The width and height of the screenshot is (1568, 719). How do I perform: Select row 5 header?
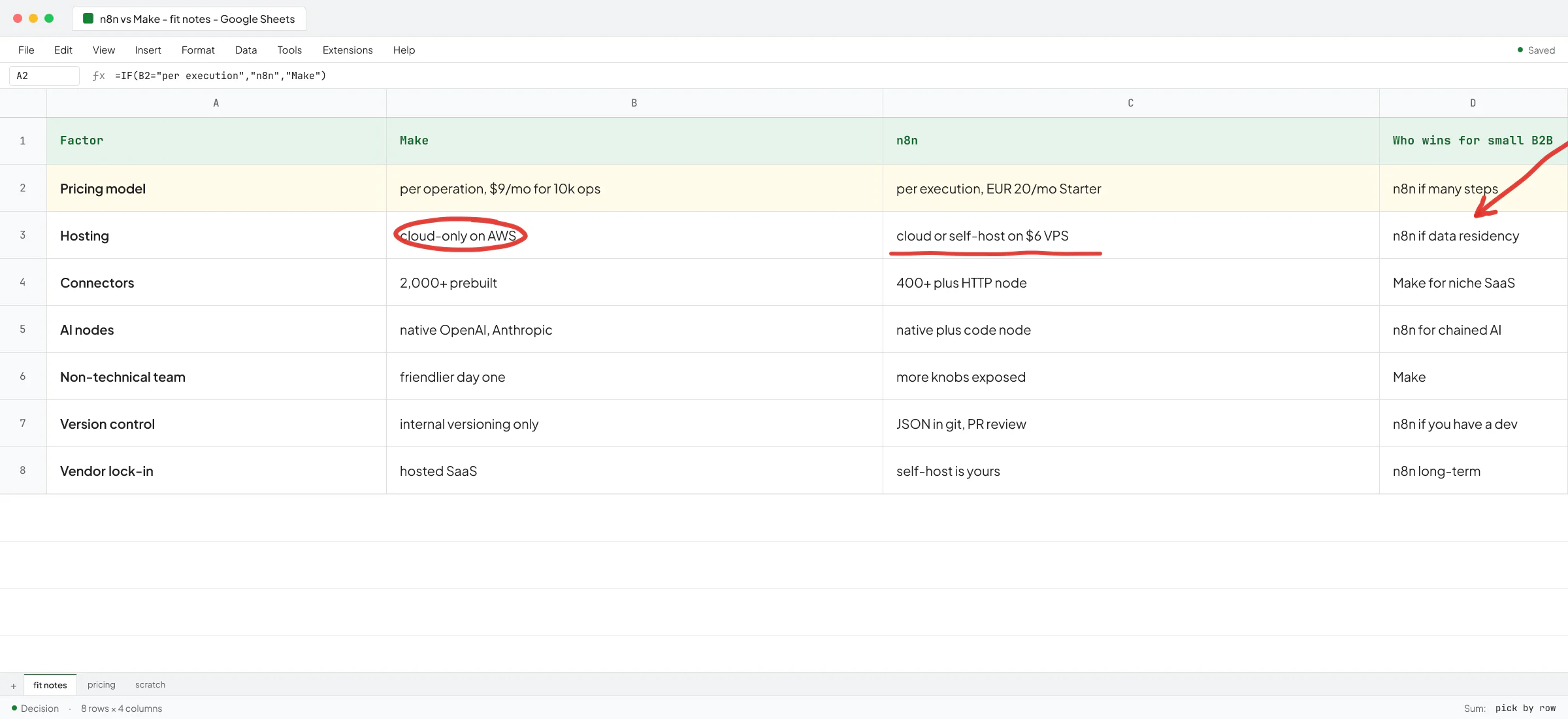(23, 329)
